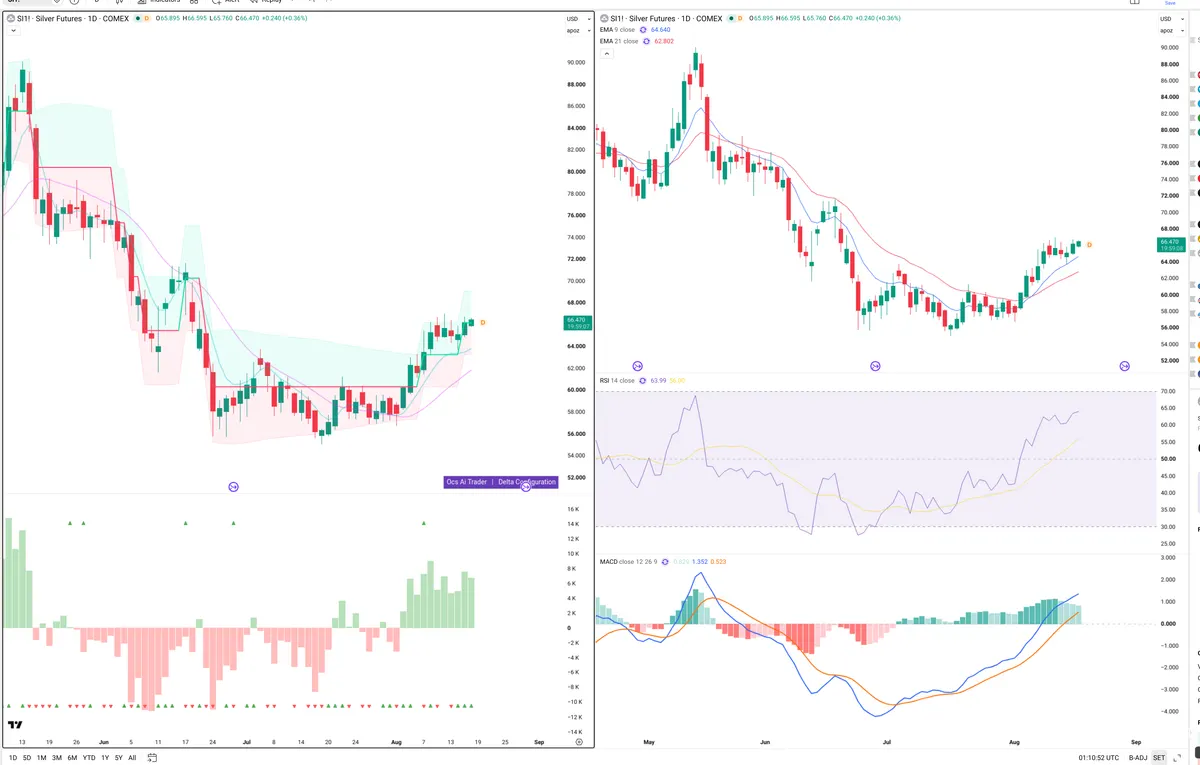1200x765 pixels.
Task: Click the Ocs Ai Trader Delta Configuration label
Action: [x=500, y=482]
